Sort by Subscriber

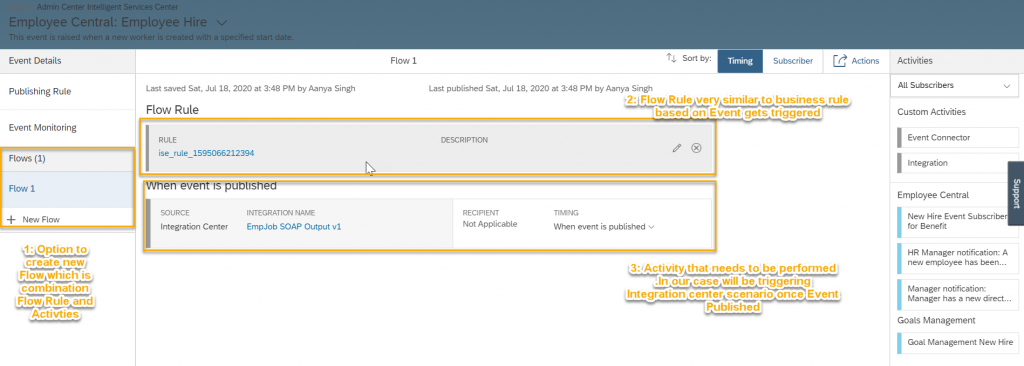793,61
